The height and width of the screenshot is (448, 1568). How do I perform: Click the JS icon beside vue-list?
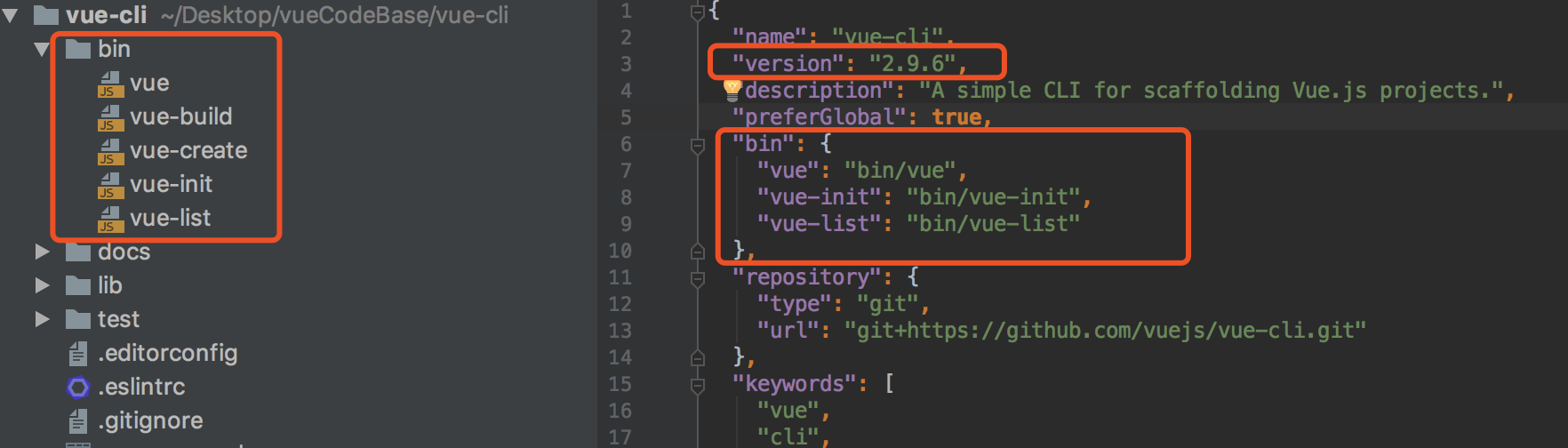coord(109,219)
